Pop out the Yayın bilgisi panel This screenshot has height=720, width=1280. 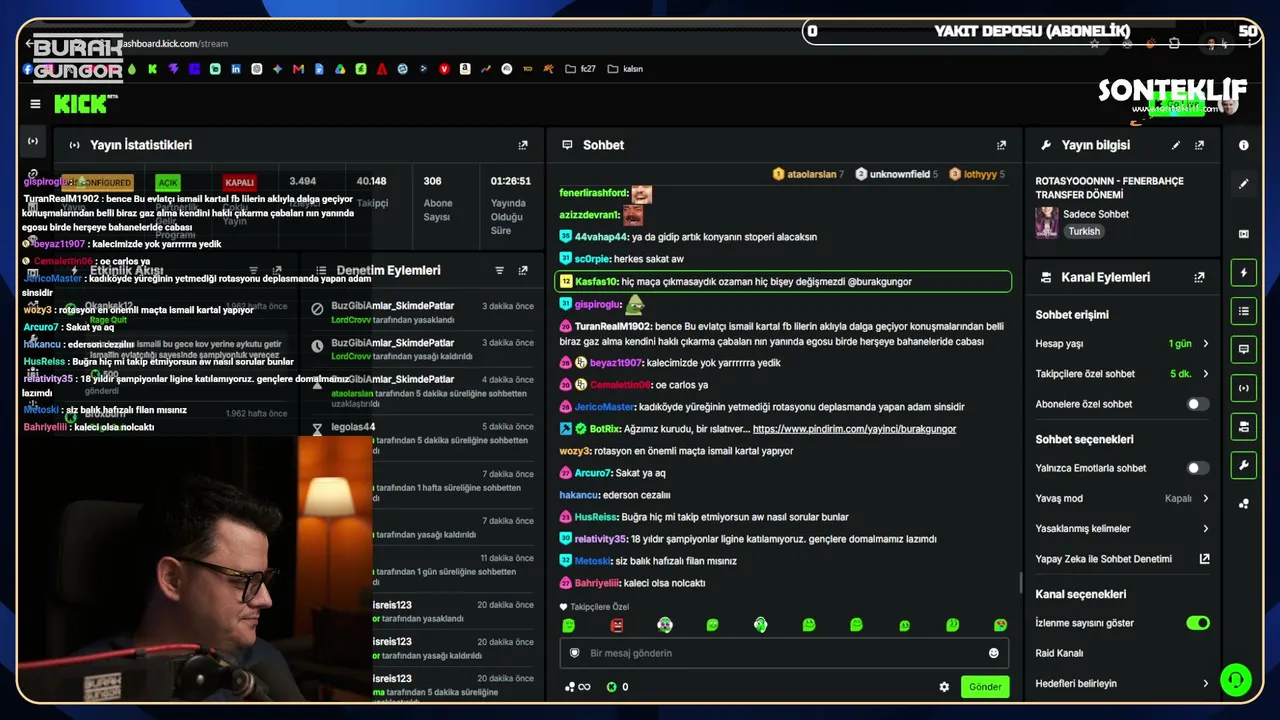click(x=1199, y=145)
